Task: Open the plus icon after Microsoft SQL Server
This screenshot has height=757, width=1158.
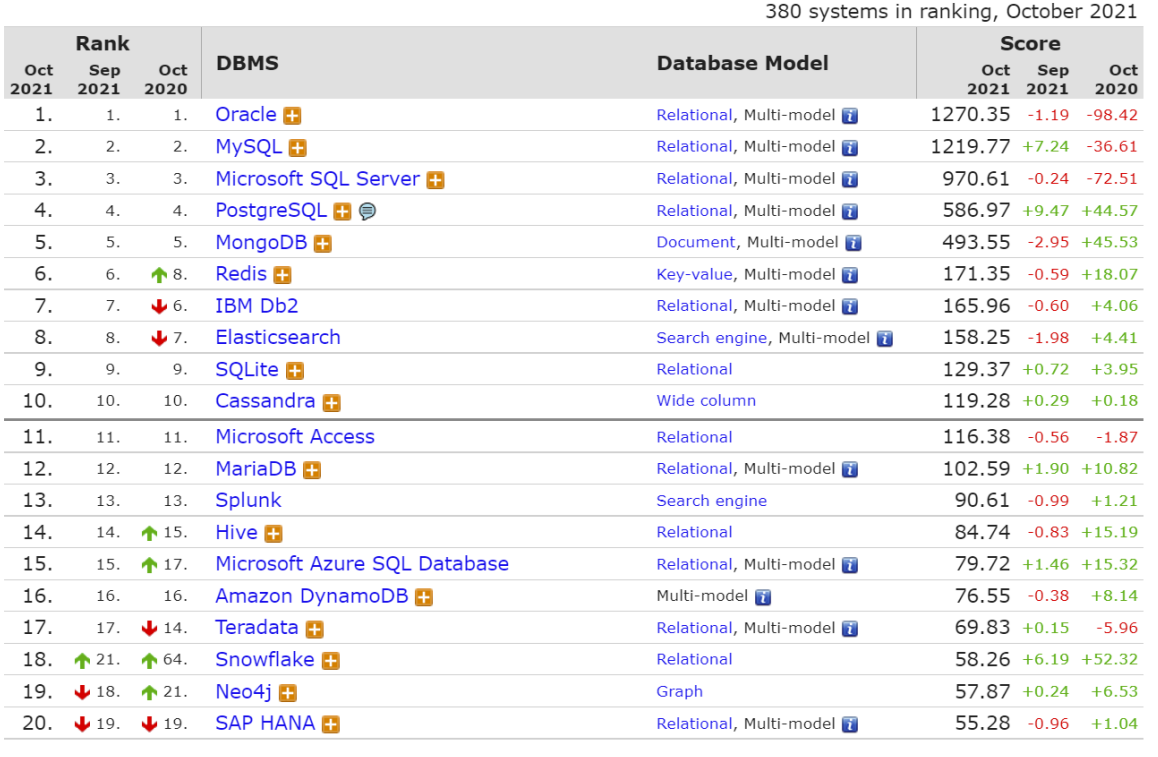Action: pyautogui.click(x=436, y=180)
